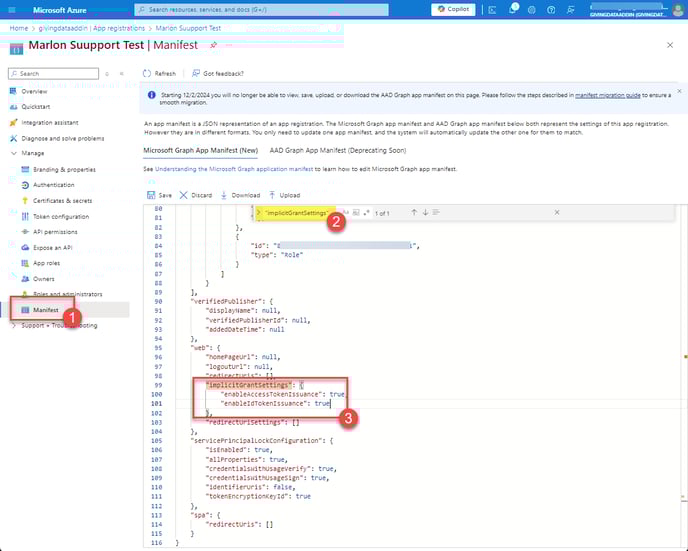
Task: Switch to Microsoft Graph App Manifest (New) tab
Action: (x=201, y=150)
